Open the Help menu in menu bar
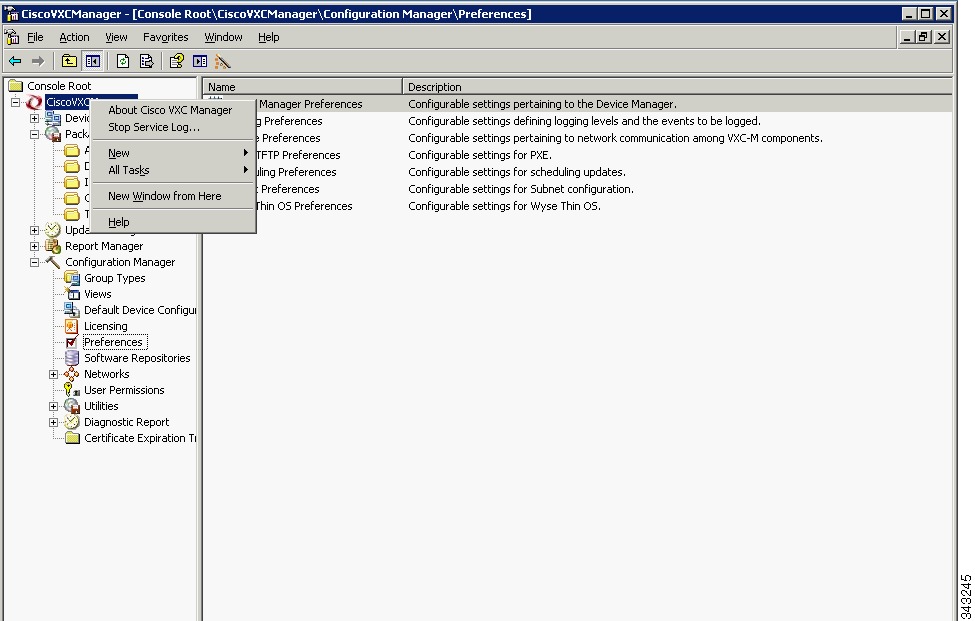 [269, 37]
